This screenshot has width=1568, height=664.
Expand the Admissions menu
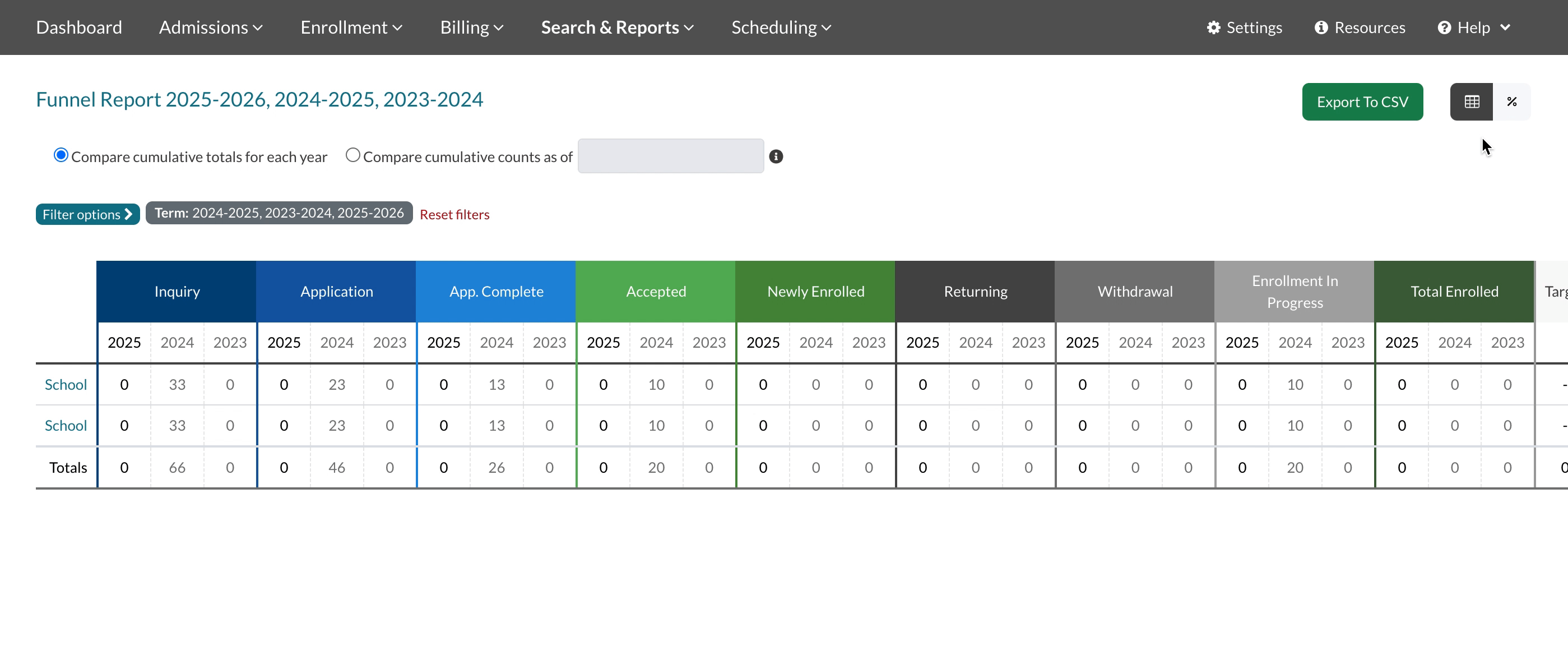211,27
